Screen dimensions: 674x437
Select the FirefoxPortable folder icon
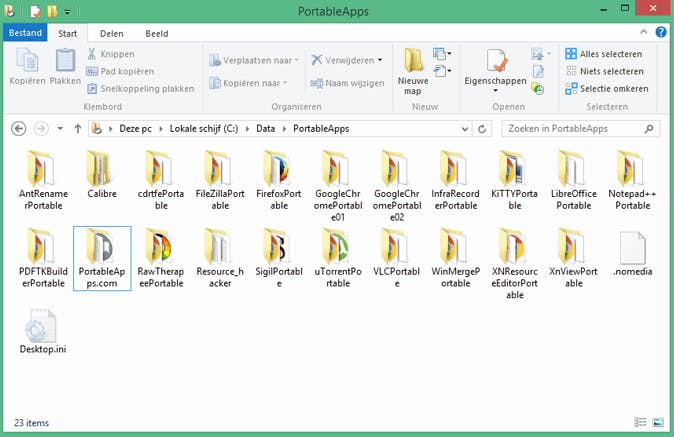pyautogui.click(x=279, y=169)
